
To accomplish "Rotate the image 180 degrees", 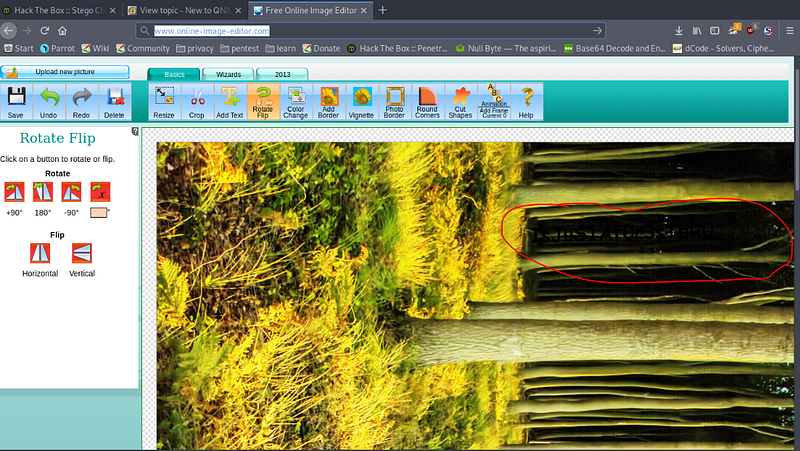I will 43,192.
